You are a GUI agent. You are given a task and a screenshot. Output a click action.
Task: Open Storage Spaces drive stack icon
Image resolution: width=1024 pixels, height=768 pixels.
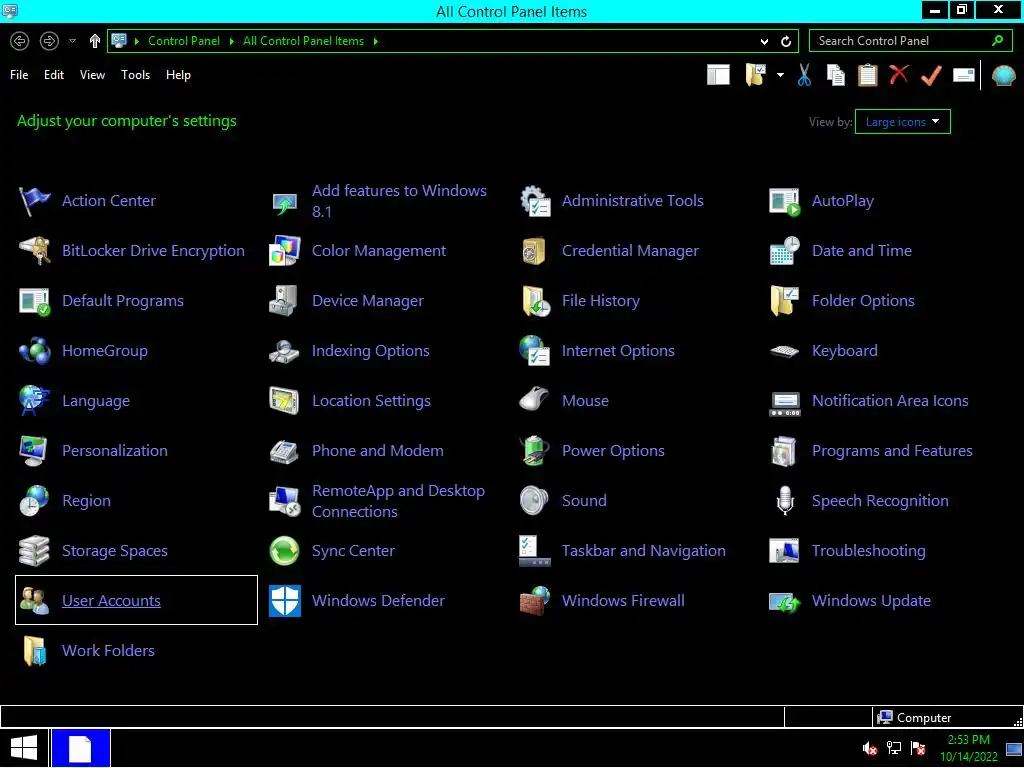34,551
